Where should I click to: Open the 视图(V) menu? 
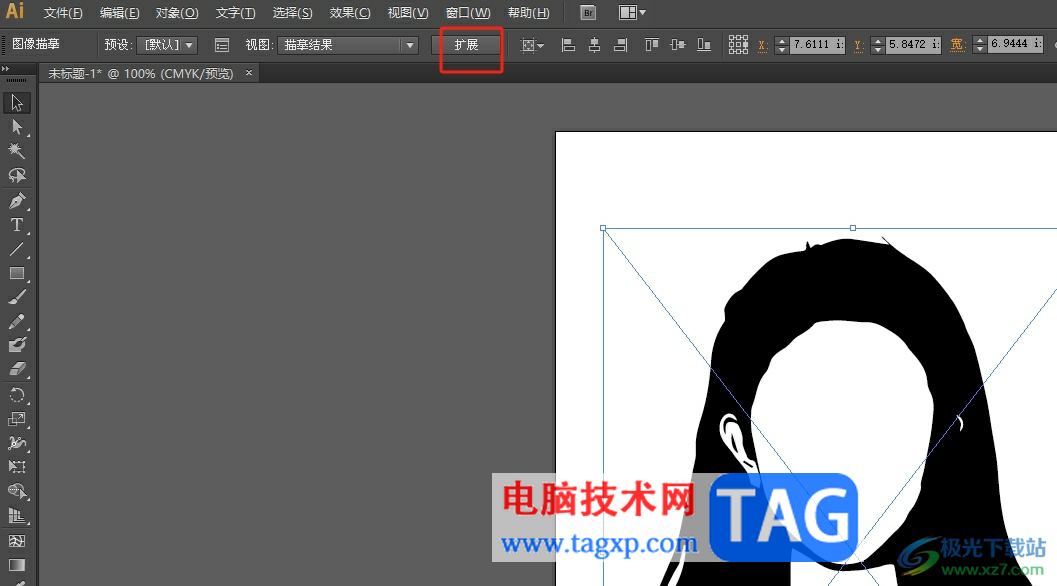[x=408, y=13]
